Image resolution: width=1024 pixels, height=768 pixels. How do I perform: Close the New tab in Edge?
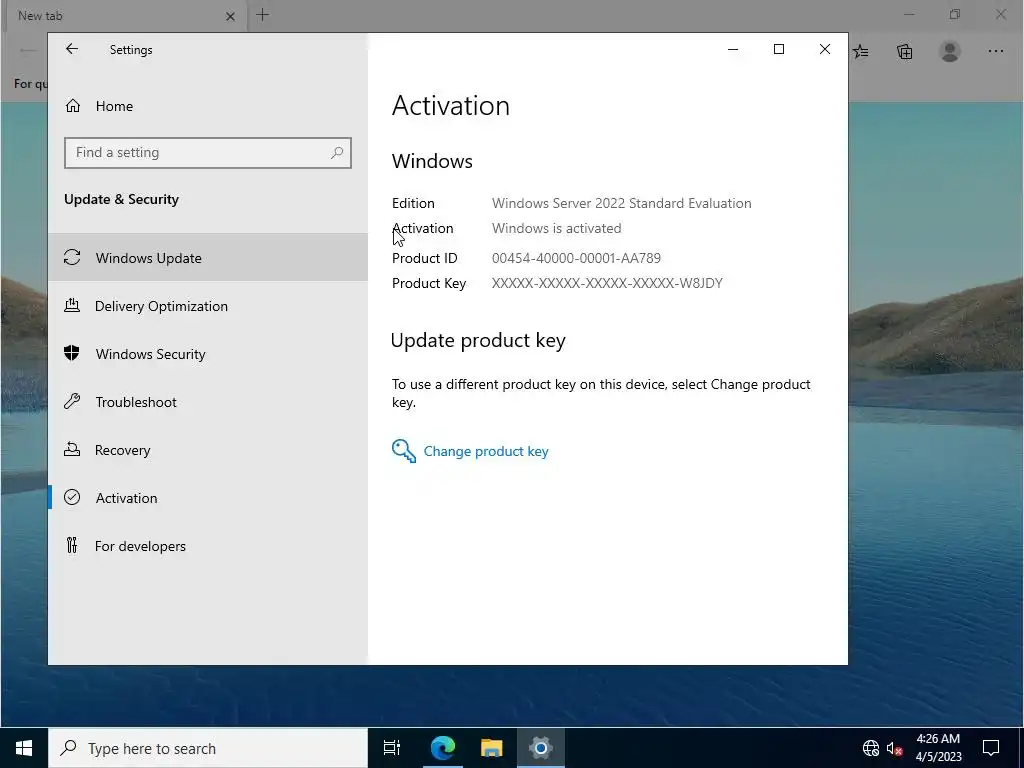pos(230,16)
